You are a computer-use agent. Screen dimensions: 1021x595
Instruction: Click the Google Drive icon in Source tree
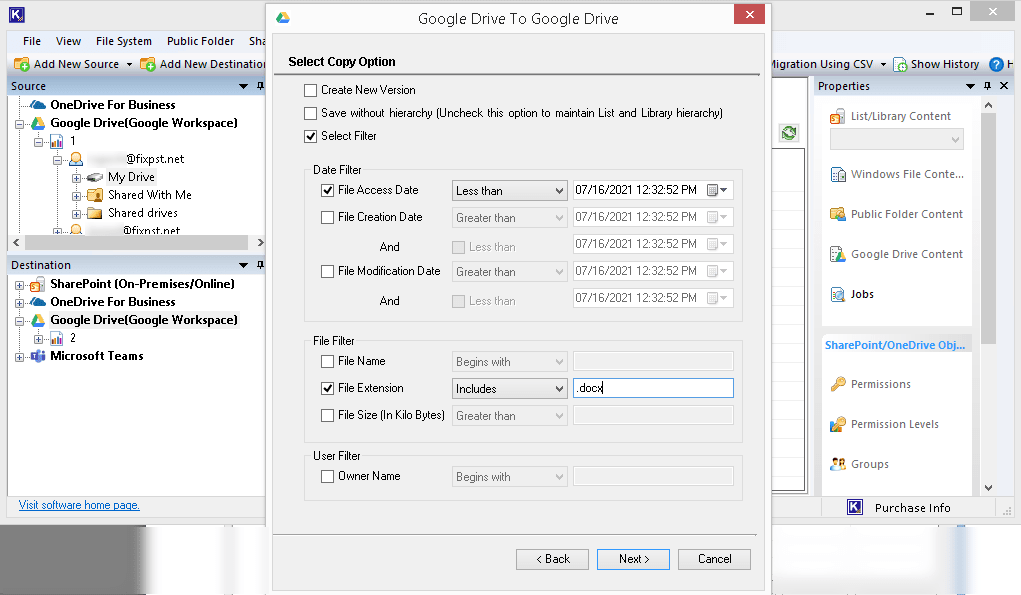[38, 123]
